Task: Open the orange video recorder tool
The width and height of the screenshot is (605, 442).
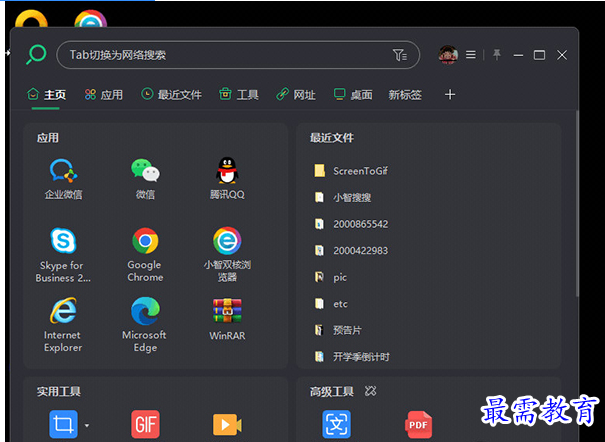Action: (x=227, y=425)
